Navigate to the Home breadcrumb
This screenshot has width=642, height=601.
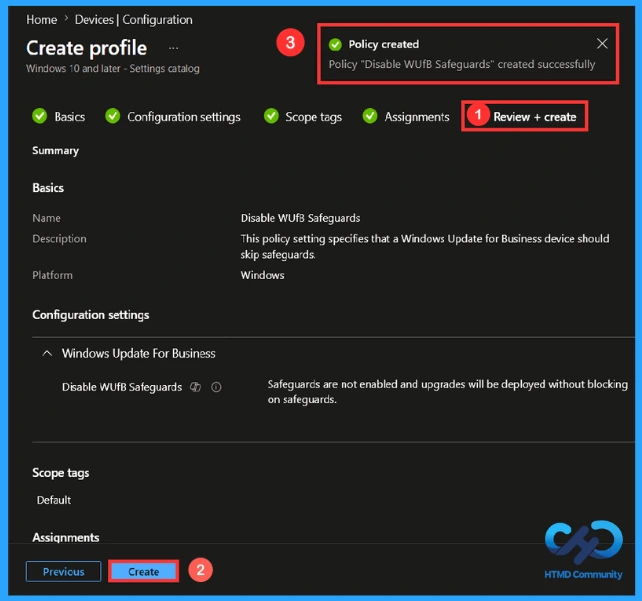[x=42, y=20]
